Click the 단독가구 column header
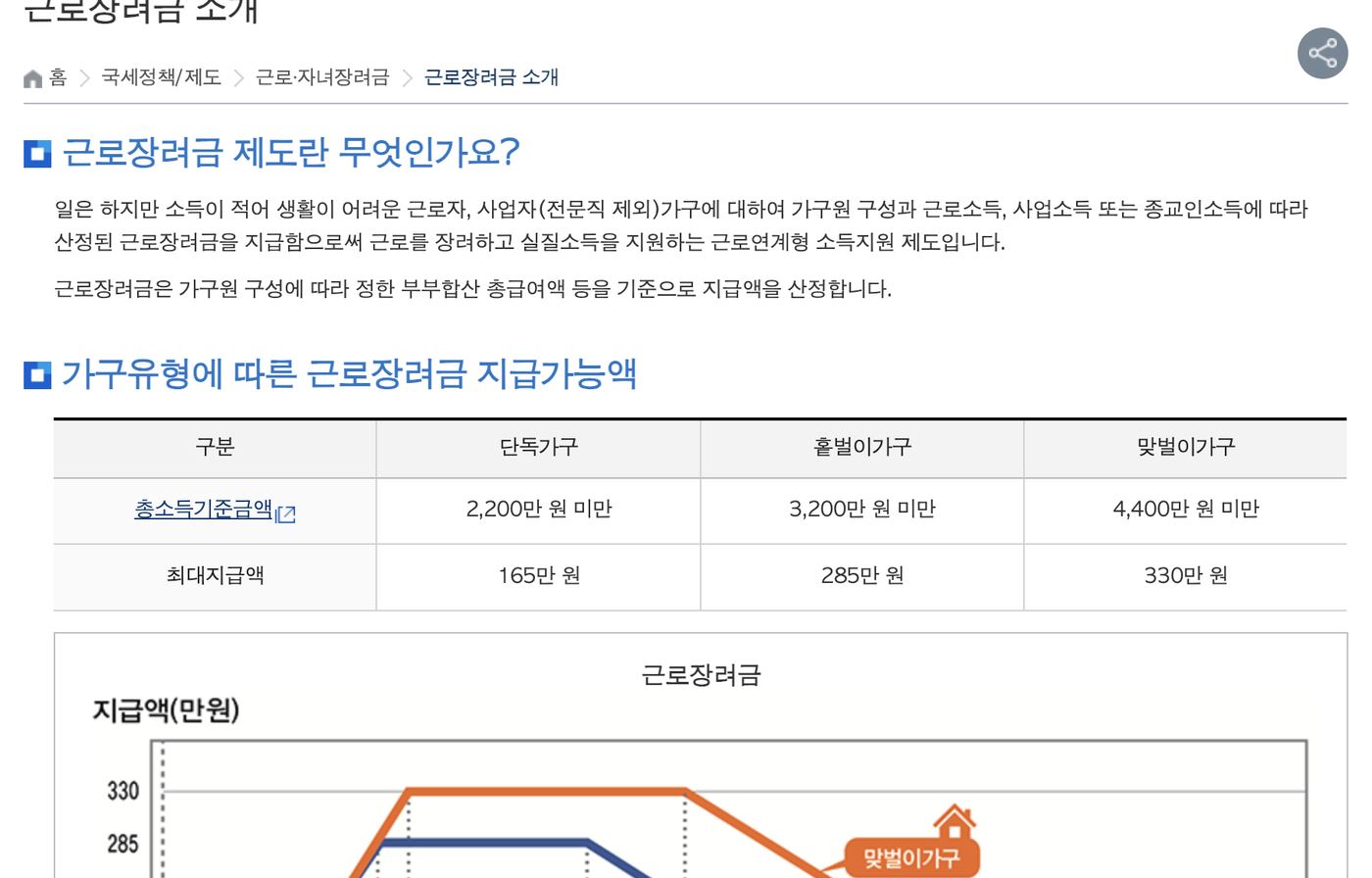1372x878 pixels. (x=539, y=448)
